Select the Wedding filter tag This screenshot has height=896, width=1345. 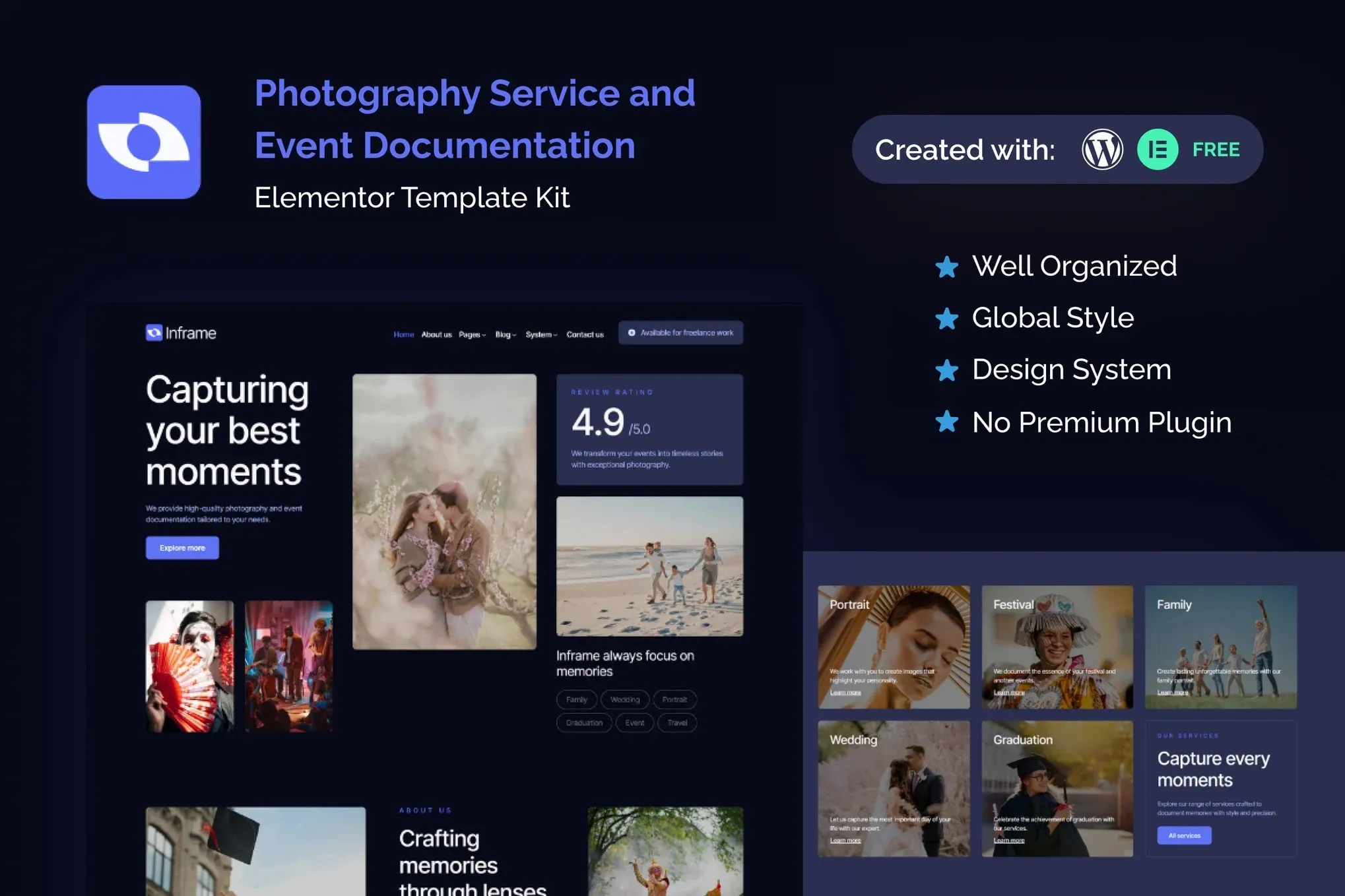coord(624,699)
